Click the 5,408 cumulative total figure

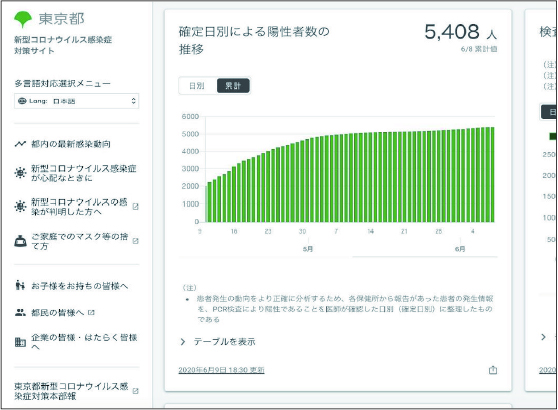pyautogui.click(x=452, y=32)
